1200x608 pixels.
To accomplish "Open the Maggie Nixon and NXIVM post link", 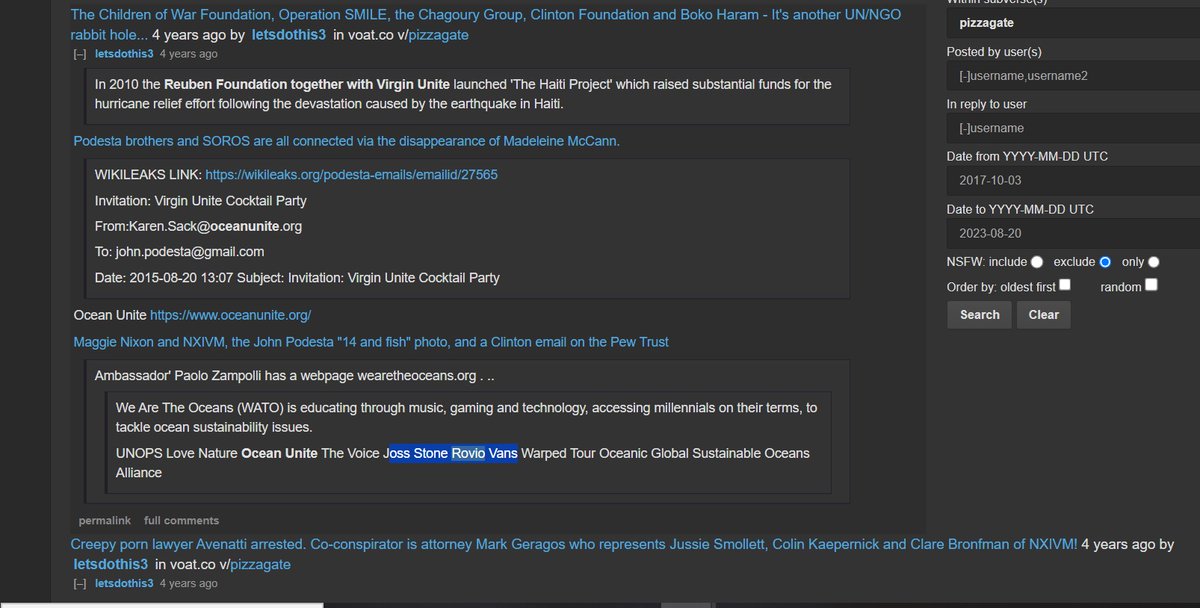I will 371,342.
